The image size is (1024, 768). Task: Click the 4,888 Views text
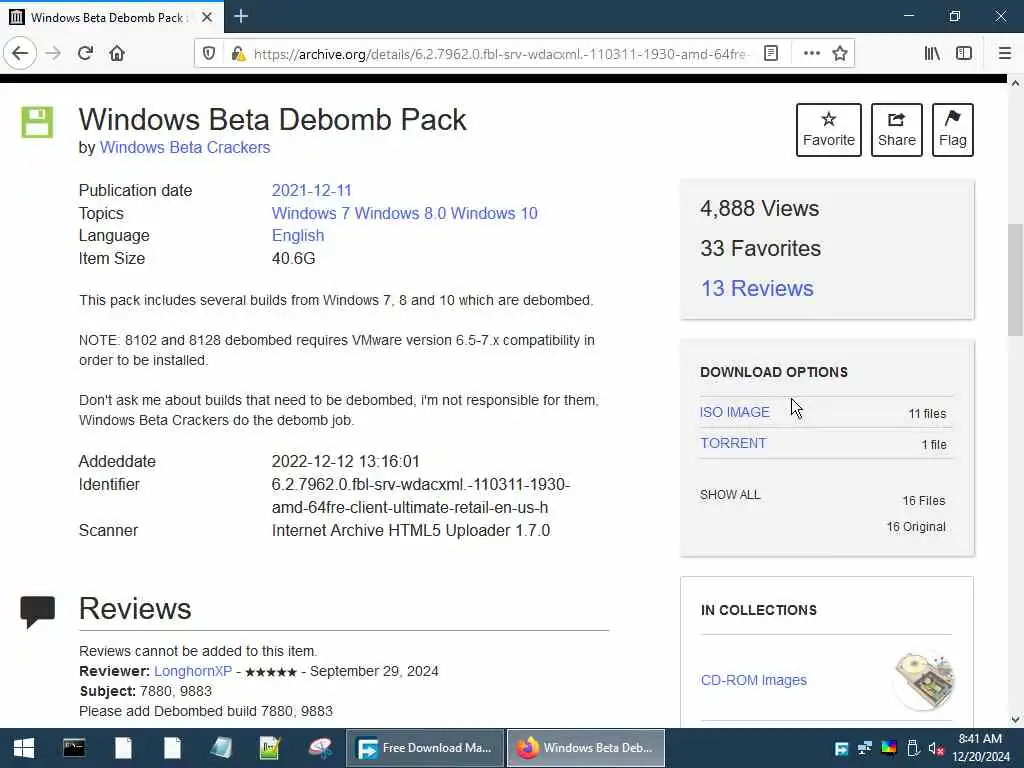[x=760, y=208]
